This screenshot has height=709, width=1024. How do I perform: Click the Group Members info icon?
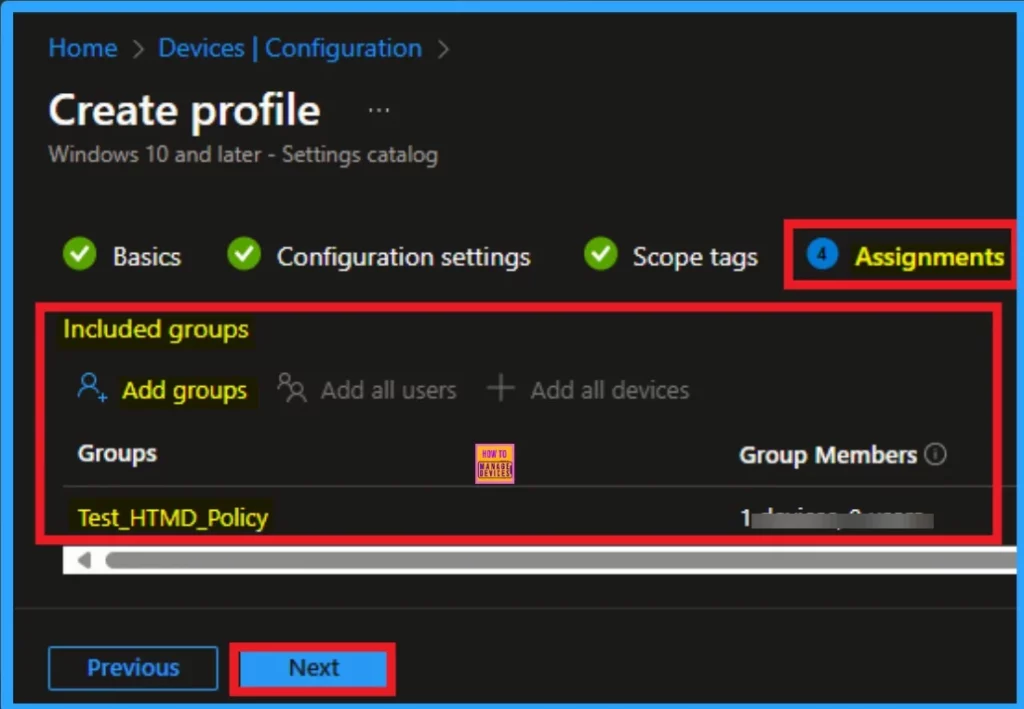click(x=935, y=454)
